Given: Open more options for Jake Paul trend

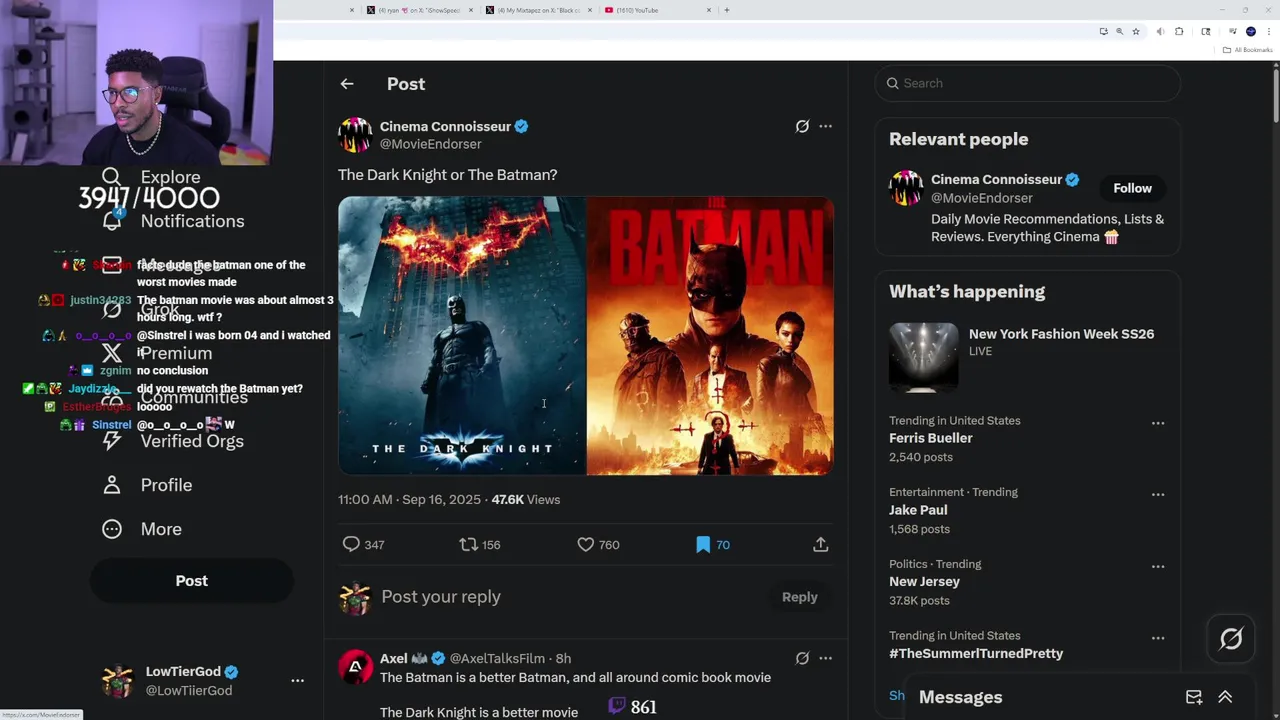Looking at the screenshot, I should (1158, 495).
